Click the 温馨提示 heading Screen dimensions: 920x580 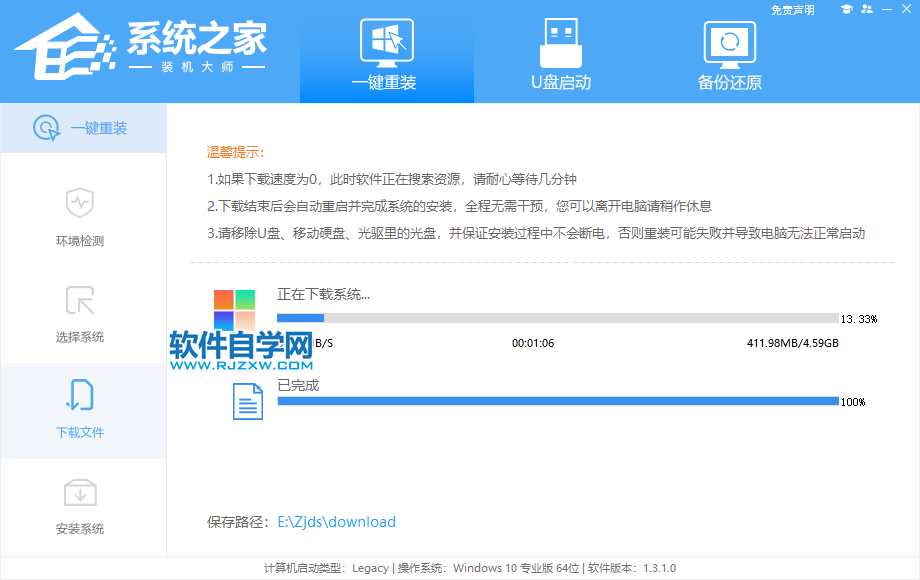point(235,152)
